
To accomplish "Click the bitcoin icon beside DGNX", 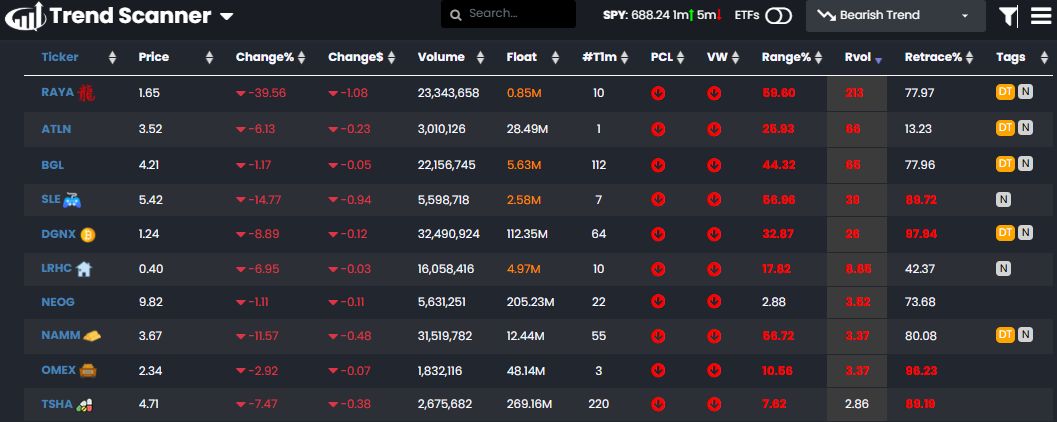I will click(88, 234).
